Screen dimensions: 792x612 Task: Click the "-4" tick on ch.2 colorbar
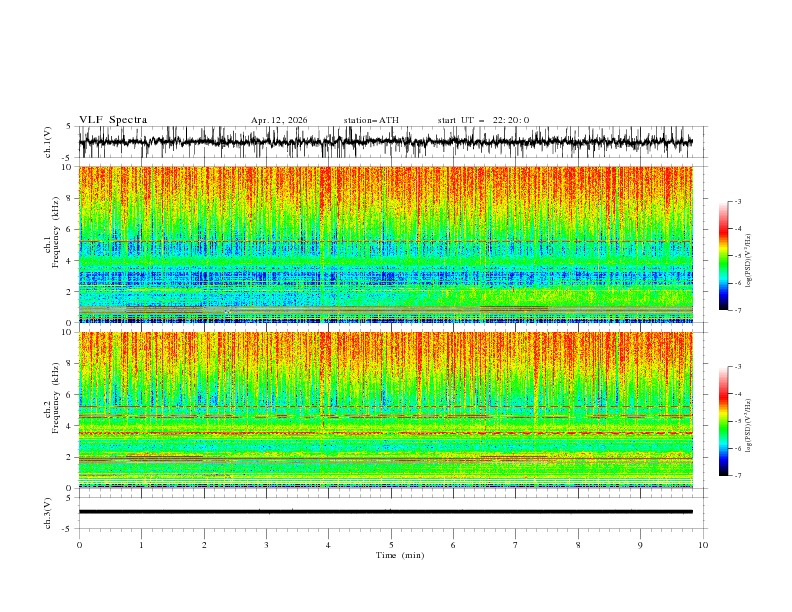coord(738,394)
